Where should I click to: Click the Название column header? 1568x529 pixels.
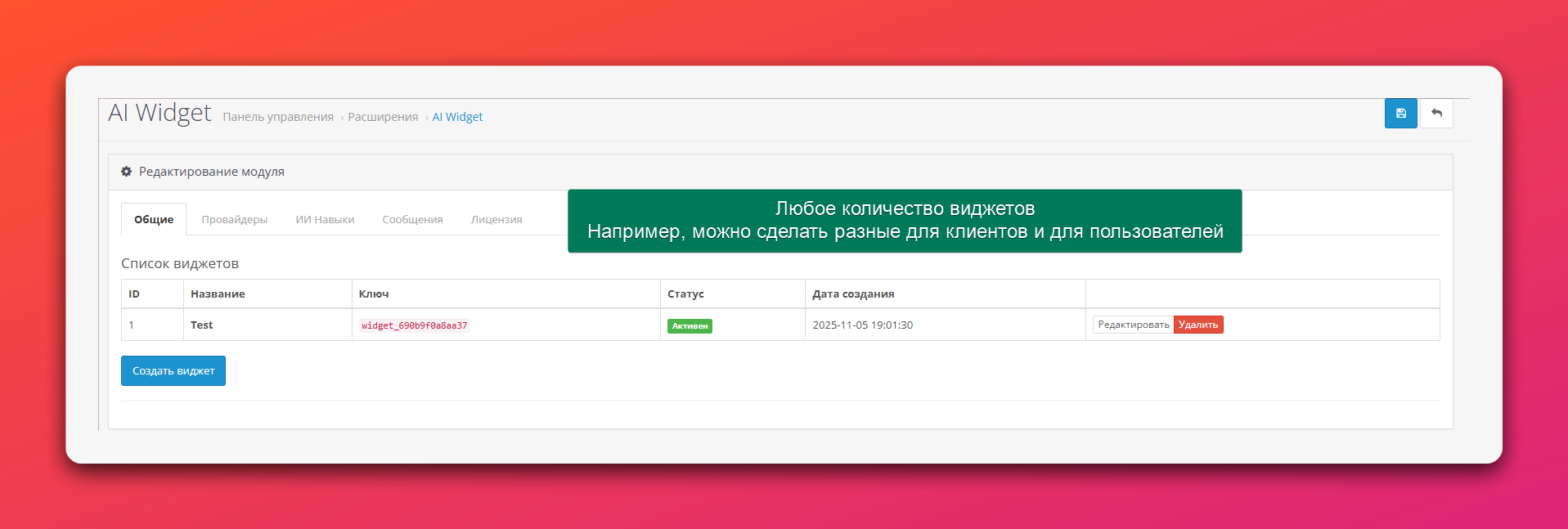[218, 294]
